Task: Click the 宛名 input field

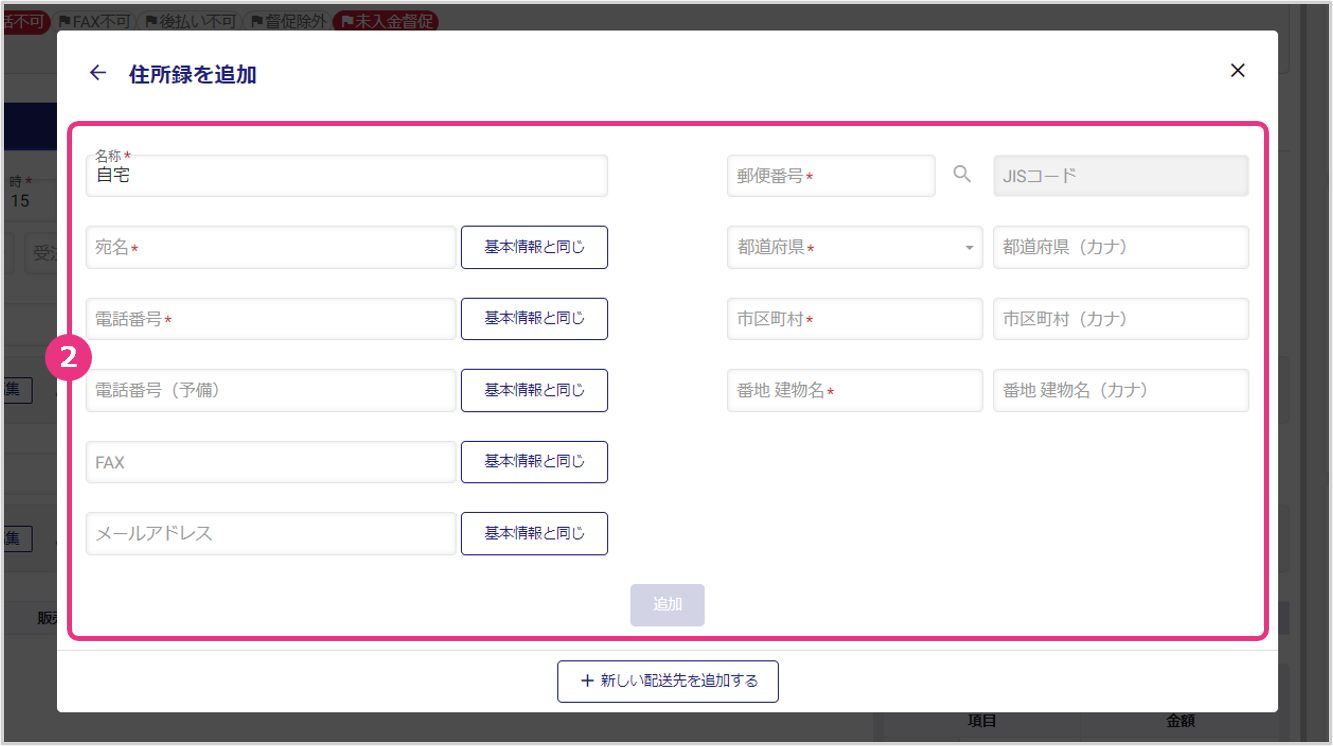Action: pyautogui.click(x=271, y=248)
